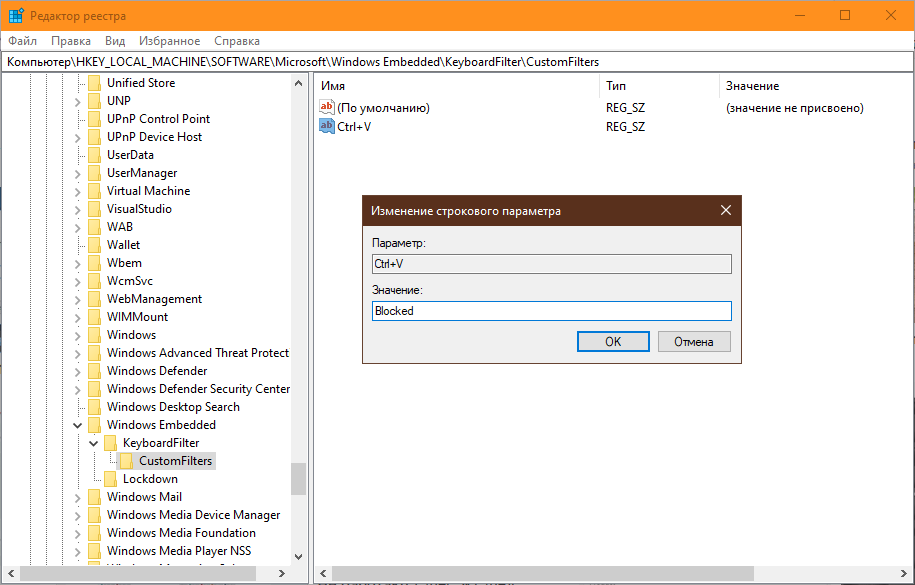Click the Wbem folder icon
Viewport: 915px width, 585px height.
[x=95, y=263]
